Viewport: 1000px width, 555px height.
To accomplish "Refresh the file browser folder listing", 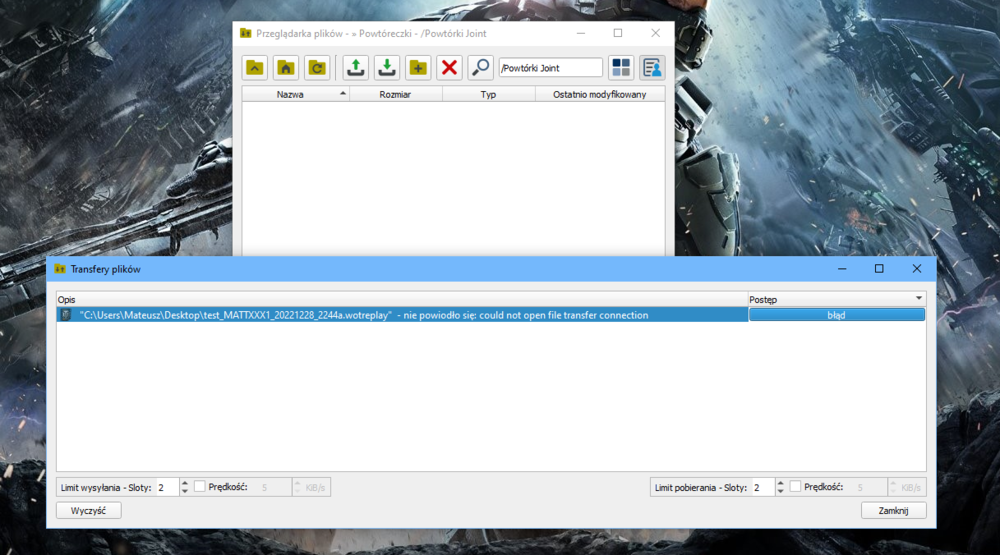I will pyautogui.click(x=317, y=68).
